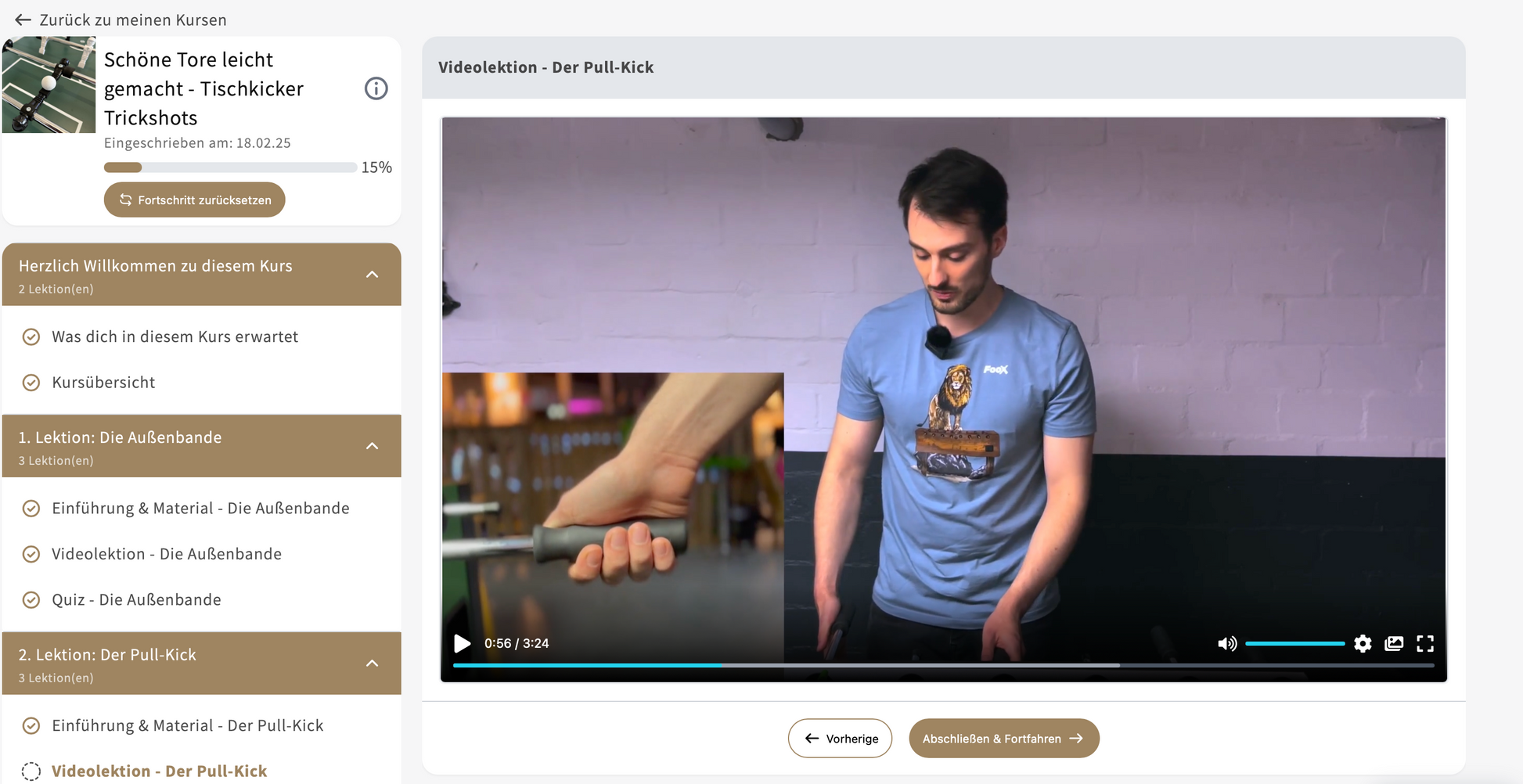Click the 15% course progress bar
This screenshot has height=784, width=1523.
230,167
